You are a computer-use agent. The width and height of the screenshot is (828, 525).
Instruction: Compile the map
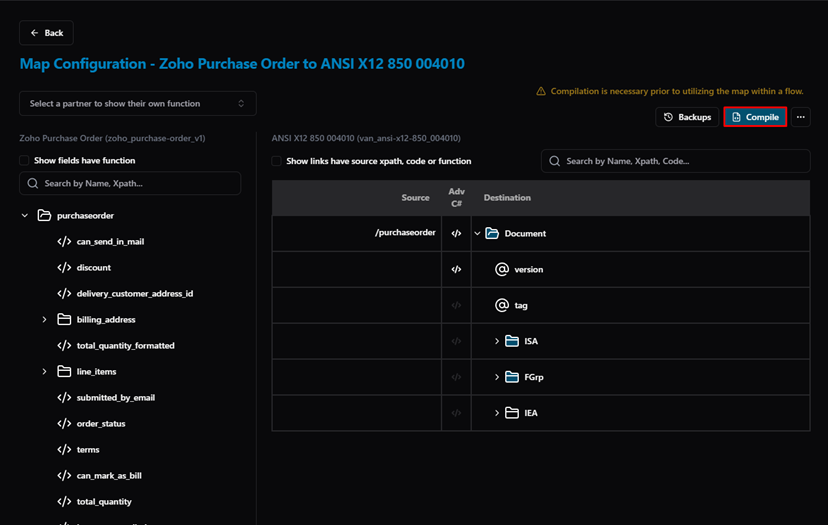[x=755, y=117]
